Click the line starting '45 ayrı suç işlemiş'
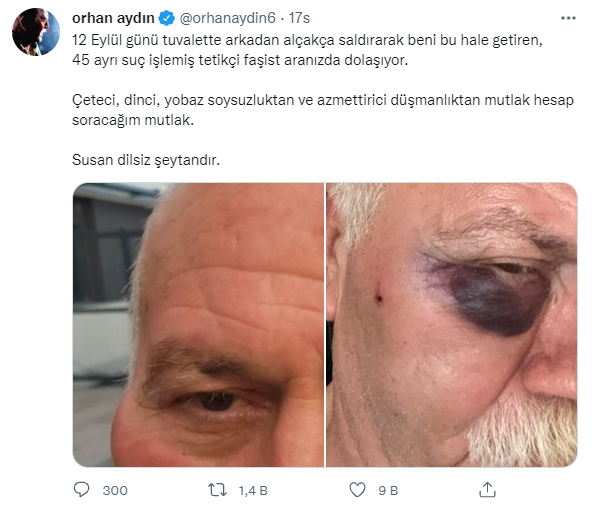Screen dimensions: 594x512 (240, 60)
